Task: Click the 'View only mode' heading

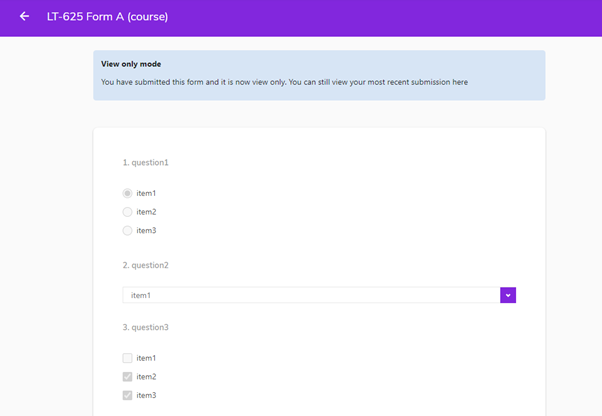Action: pos(131,64)
